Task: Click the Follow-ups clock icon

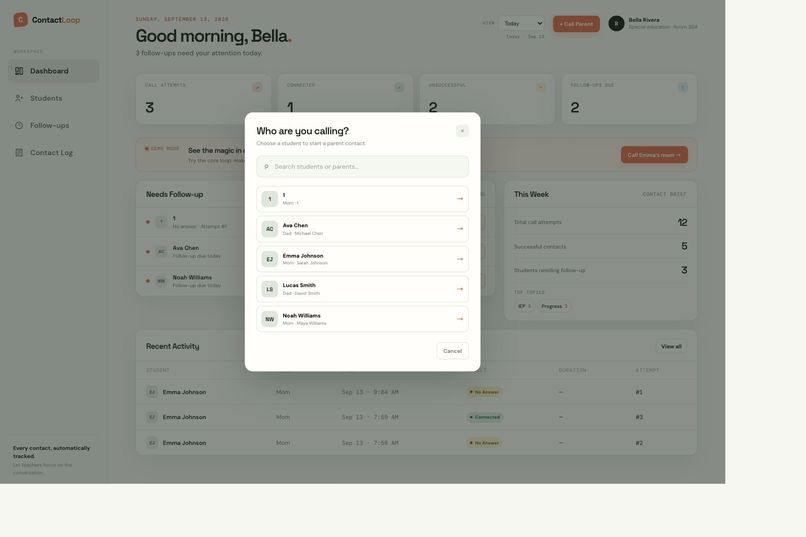Action: (x=19, y=125)
